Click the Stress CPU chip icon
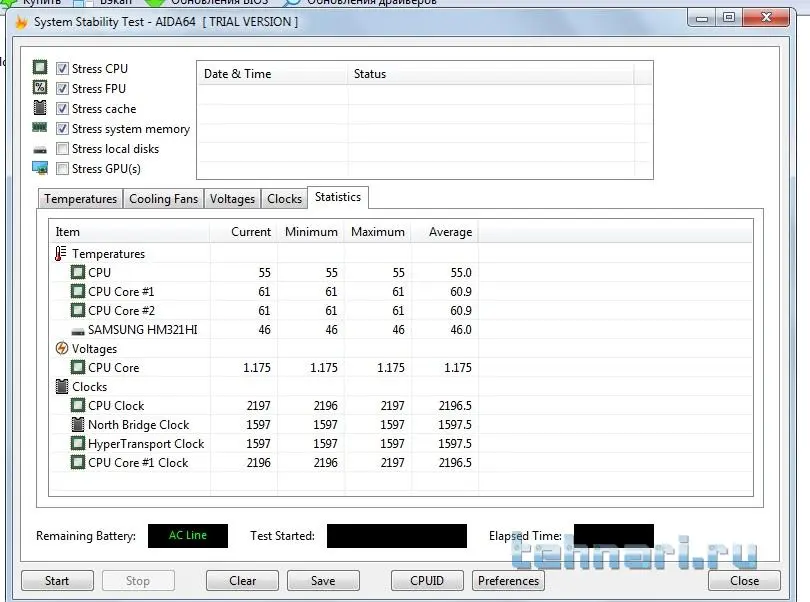The height and width of the screenshot is (602, 810). 40,67
